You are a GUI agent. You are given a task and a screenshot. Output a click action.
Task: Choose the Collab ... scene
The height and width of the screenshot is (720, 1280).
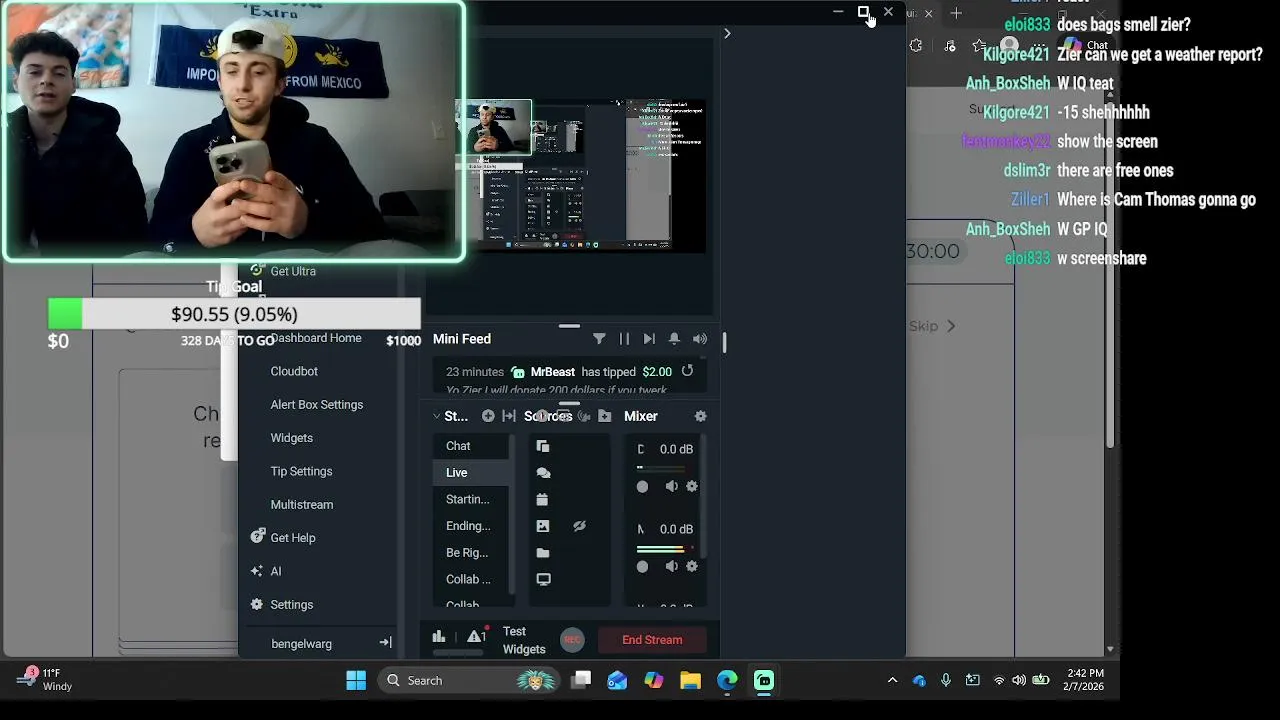pyautogui.click(x=472, y=579)
